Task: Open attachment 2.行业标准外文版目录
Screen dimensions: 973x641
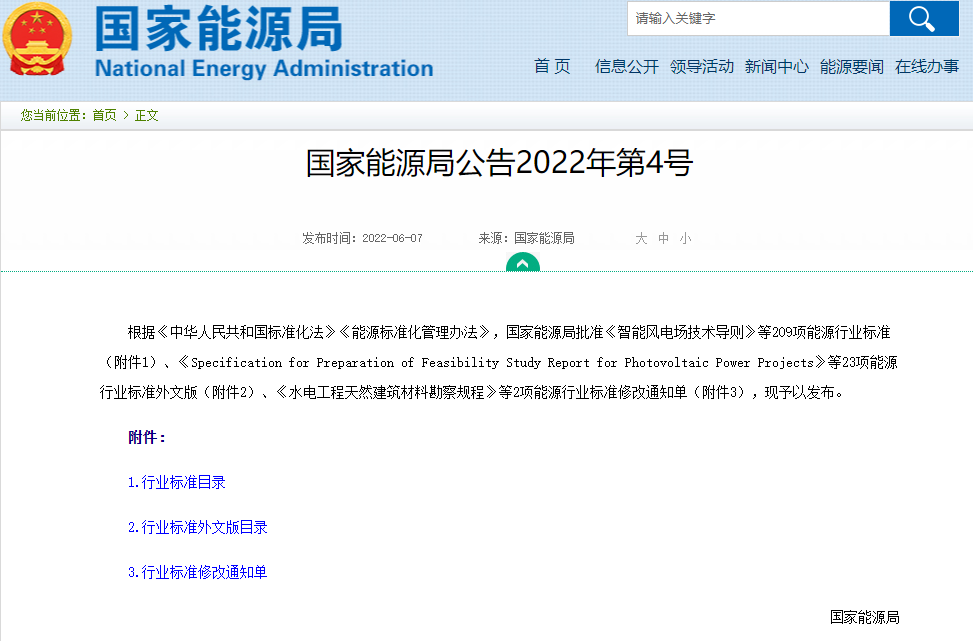Action: tap(198, 527)
